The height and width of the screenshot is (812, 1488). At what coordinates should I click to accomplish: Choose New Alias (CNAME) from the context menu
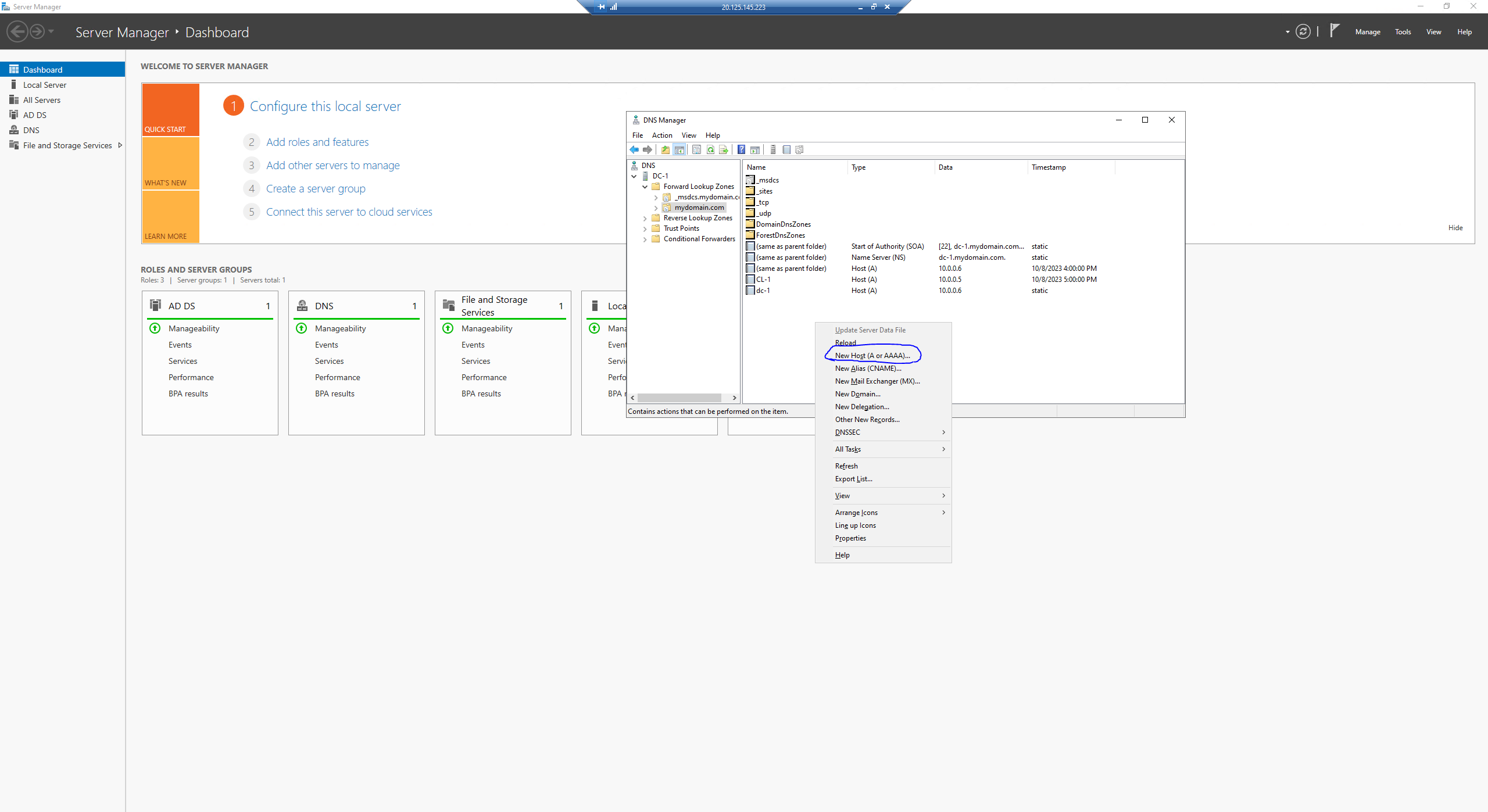coord(868,368)
